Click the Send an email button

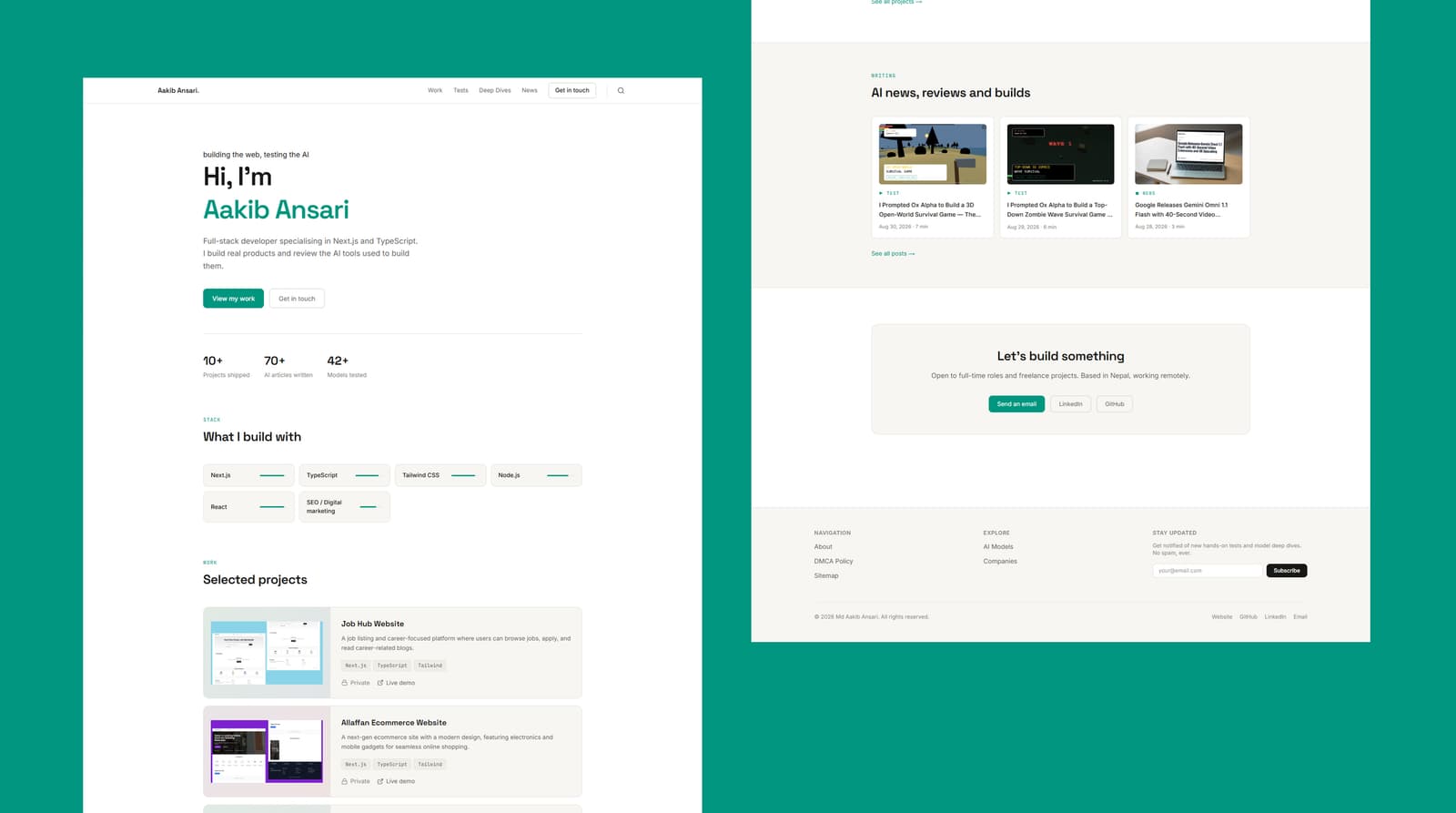1016,404
